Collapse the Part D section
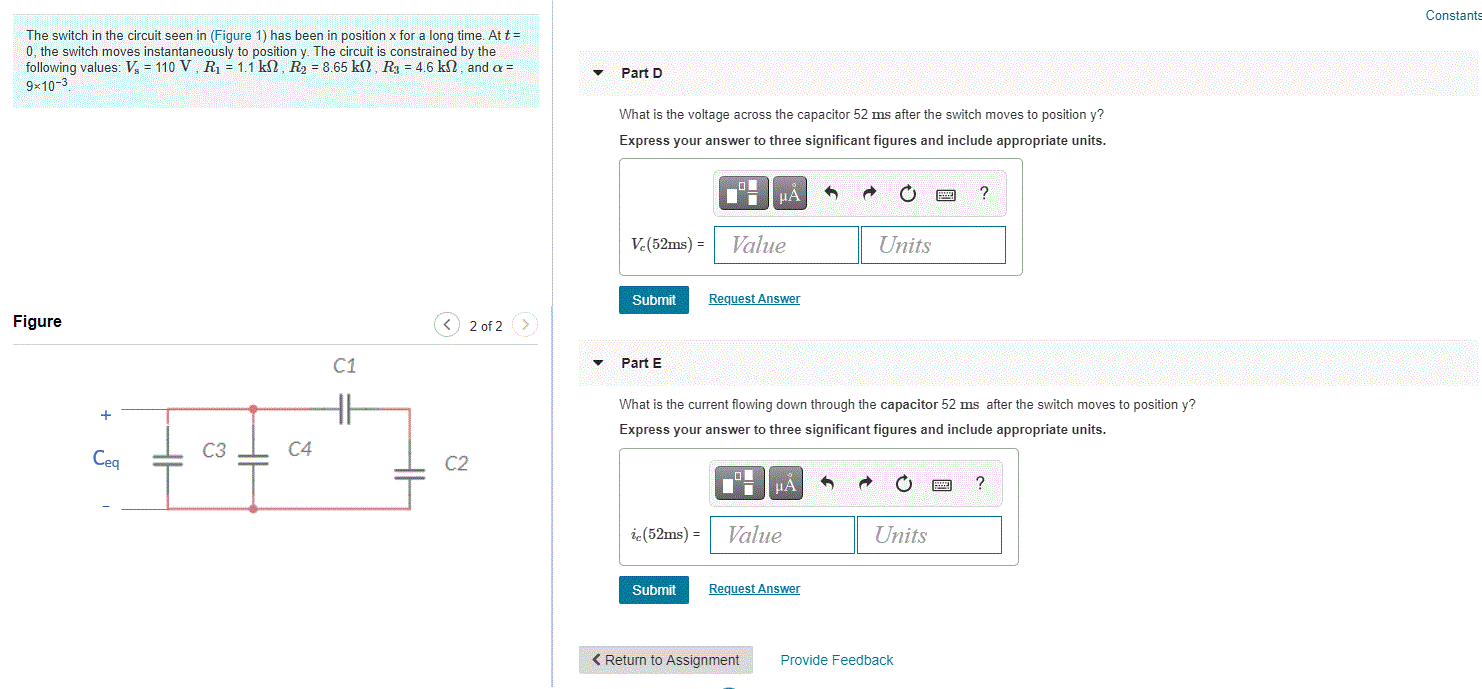The image size is (1482, 689). click(x=598, y=72)
